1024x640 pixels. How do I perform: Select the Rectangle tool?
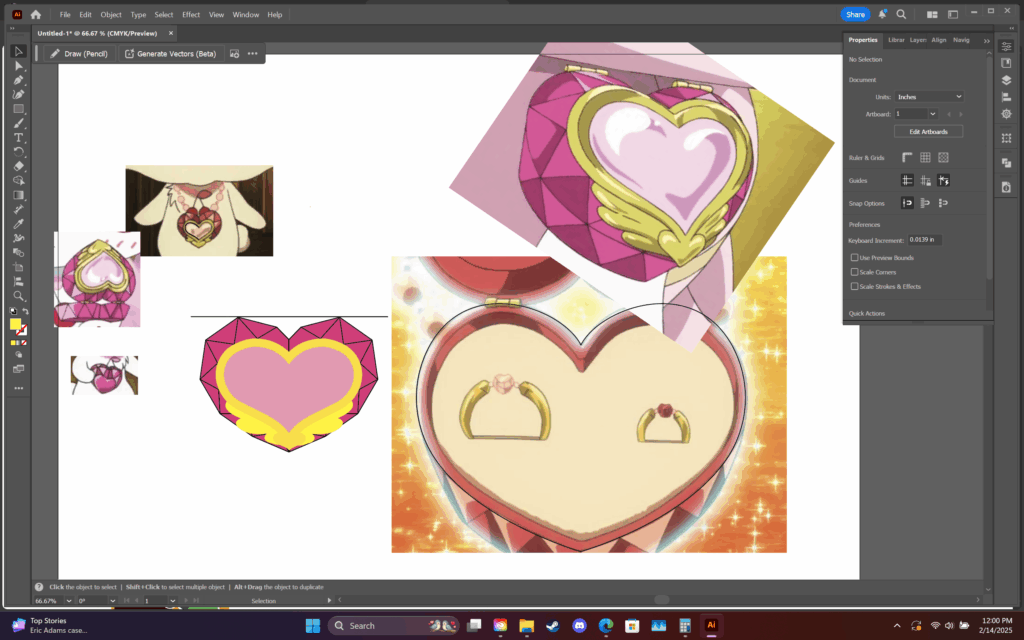coord(18,108)
